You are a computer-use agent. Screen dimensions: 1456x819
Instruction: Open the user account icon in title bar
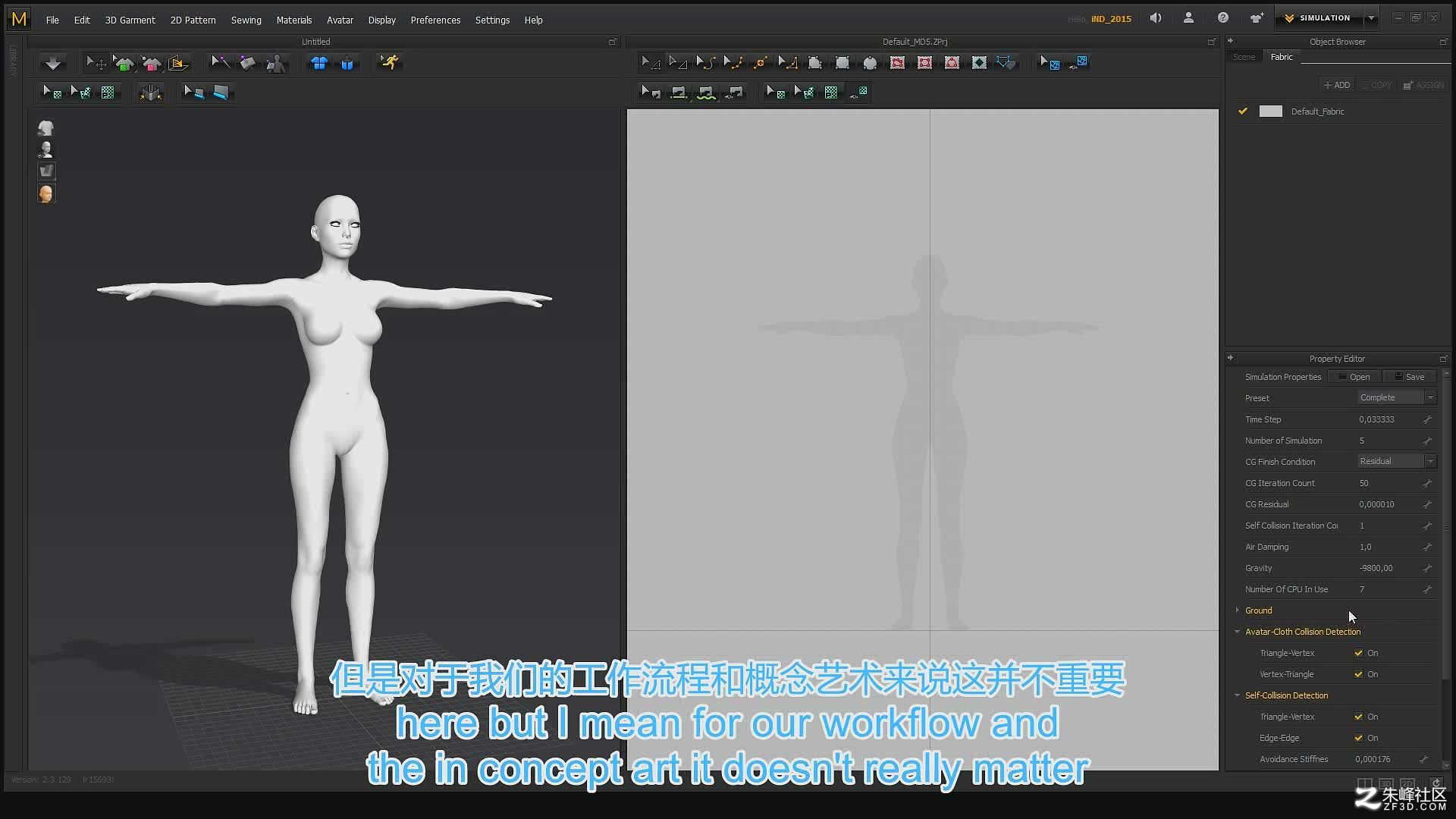1188,18
